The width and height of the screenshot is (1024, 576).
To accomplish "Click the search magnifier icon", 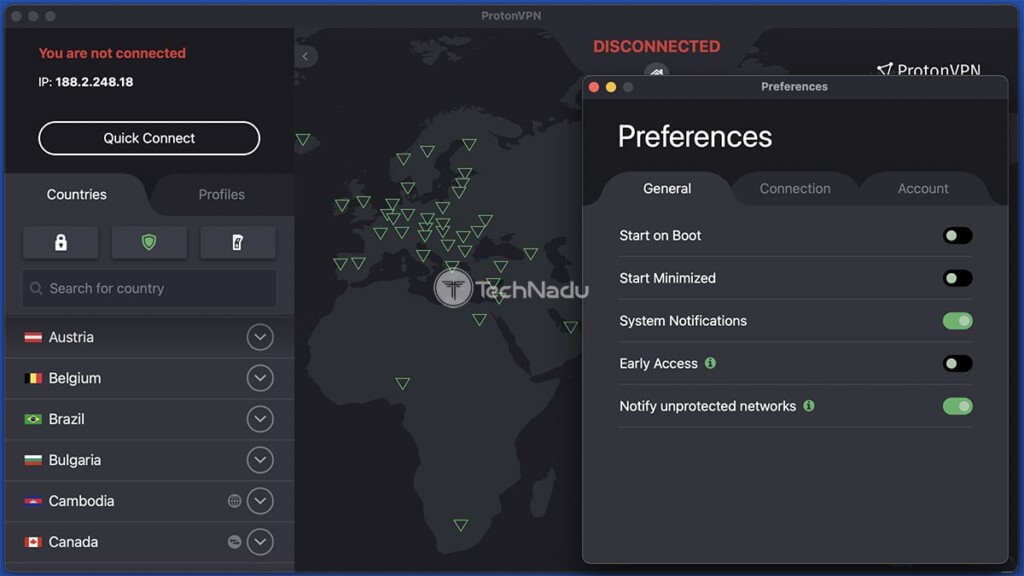I will (x=36, y=288).
